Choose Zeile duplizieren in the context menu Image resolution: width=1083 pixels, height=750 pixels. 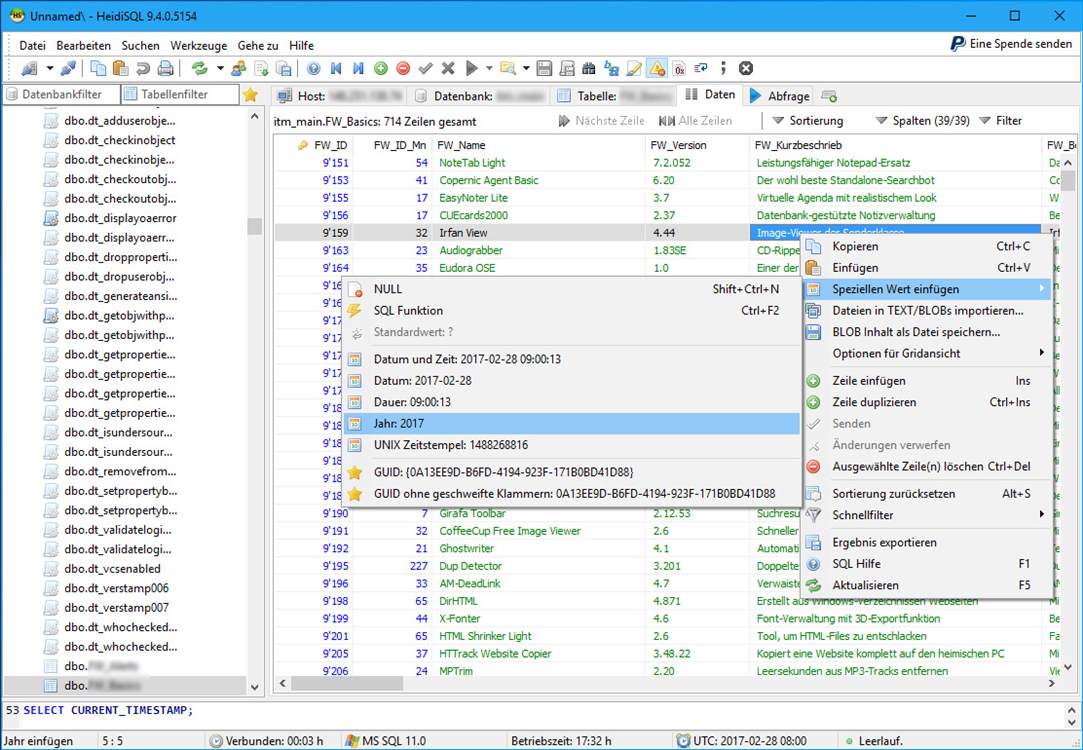click(928, 402)
